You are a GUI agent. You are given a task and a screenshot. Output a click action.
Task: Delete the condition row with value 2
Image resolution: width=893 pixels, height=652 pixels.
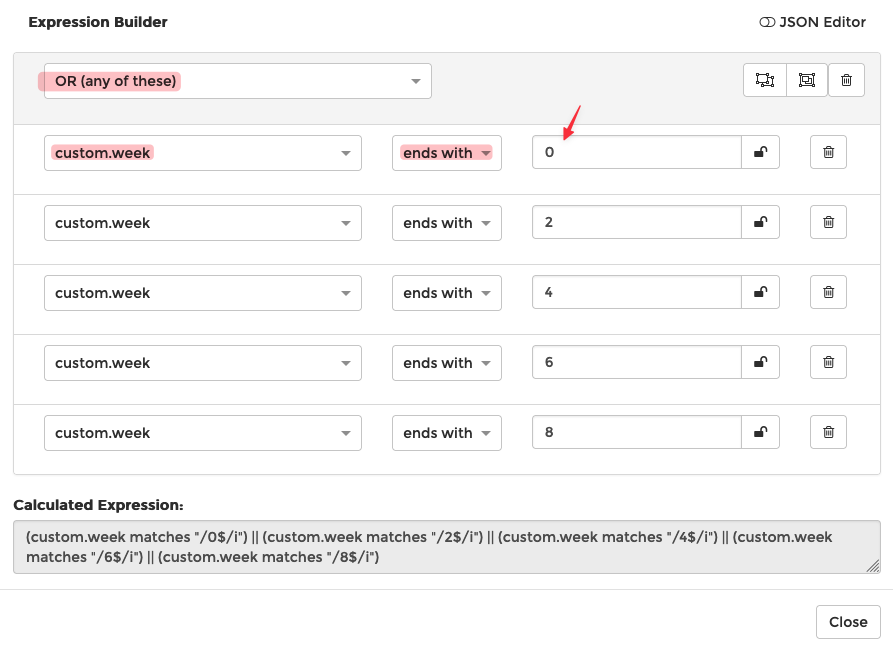pos(828,222)
